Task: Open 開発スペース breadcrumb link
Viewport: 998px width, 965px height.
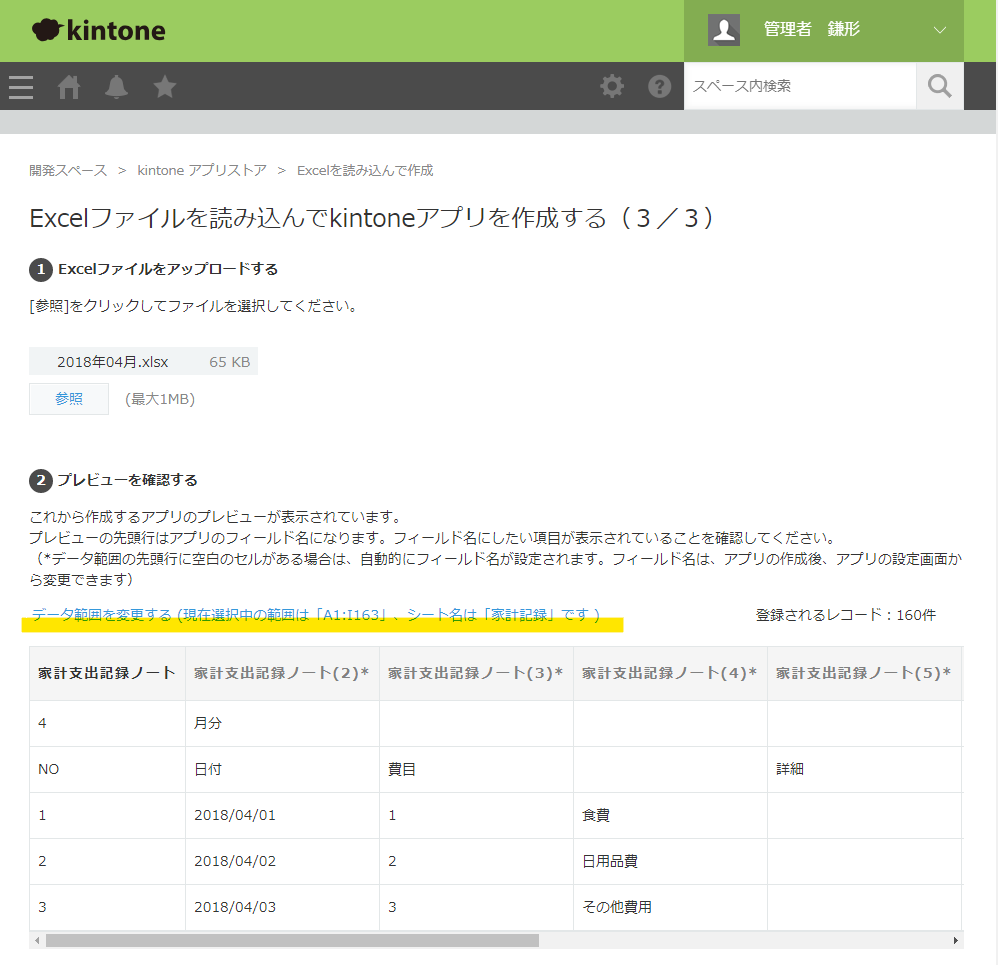Action: point(68,171)
